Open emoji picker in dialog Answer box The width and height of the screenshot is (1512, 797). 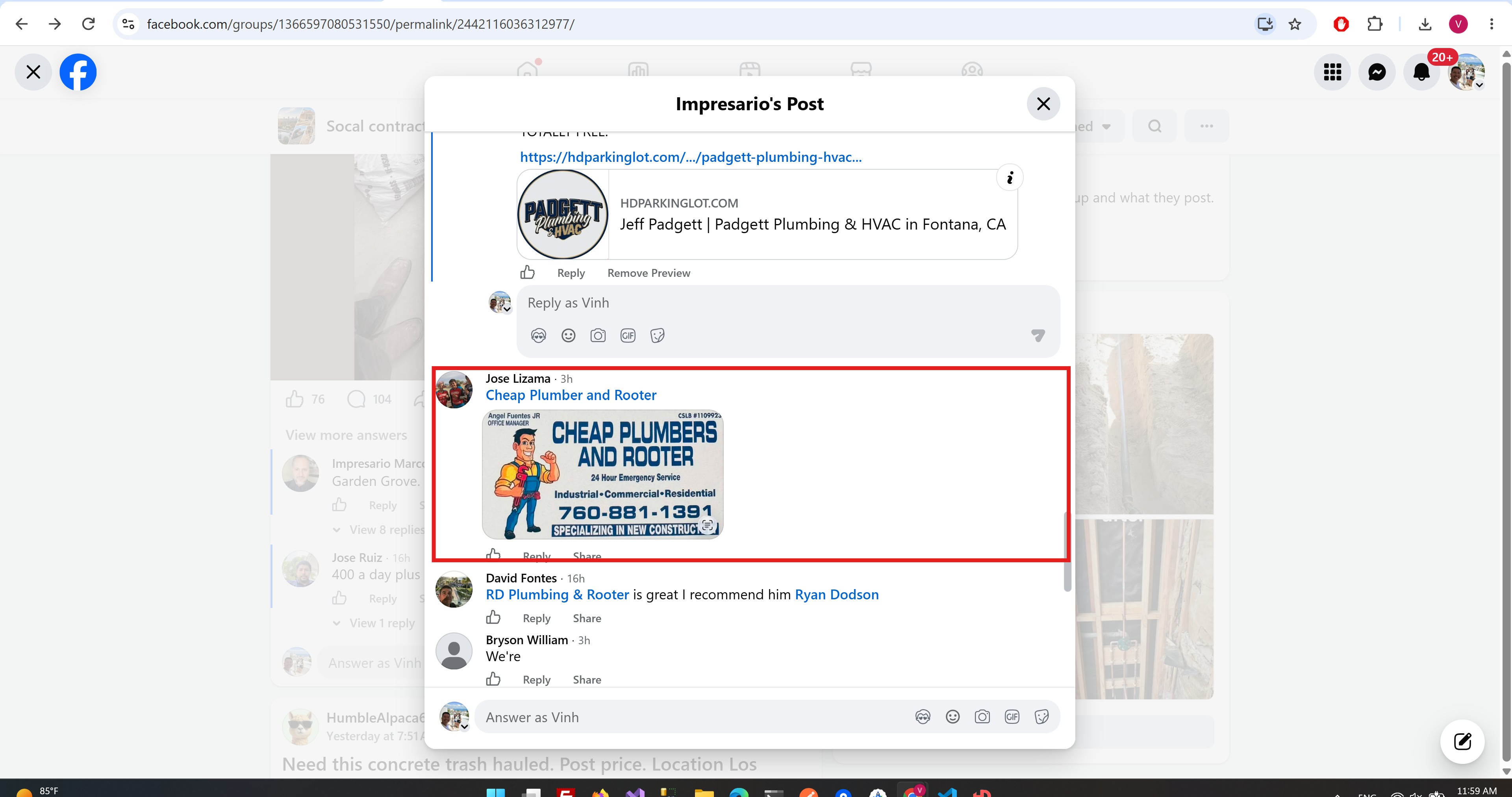[952, 717]
